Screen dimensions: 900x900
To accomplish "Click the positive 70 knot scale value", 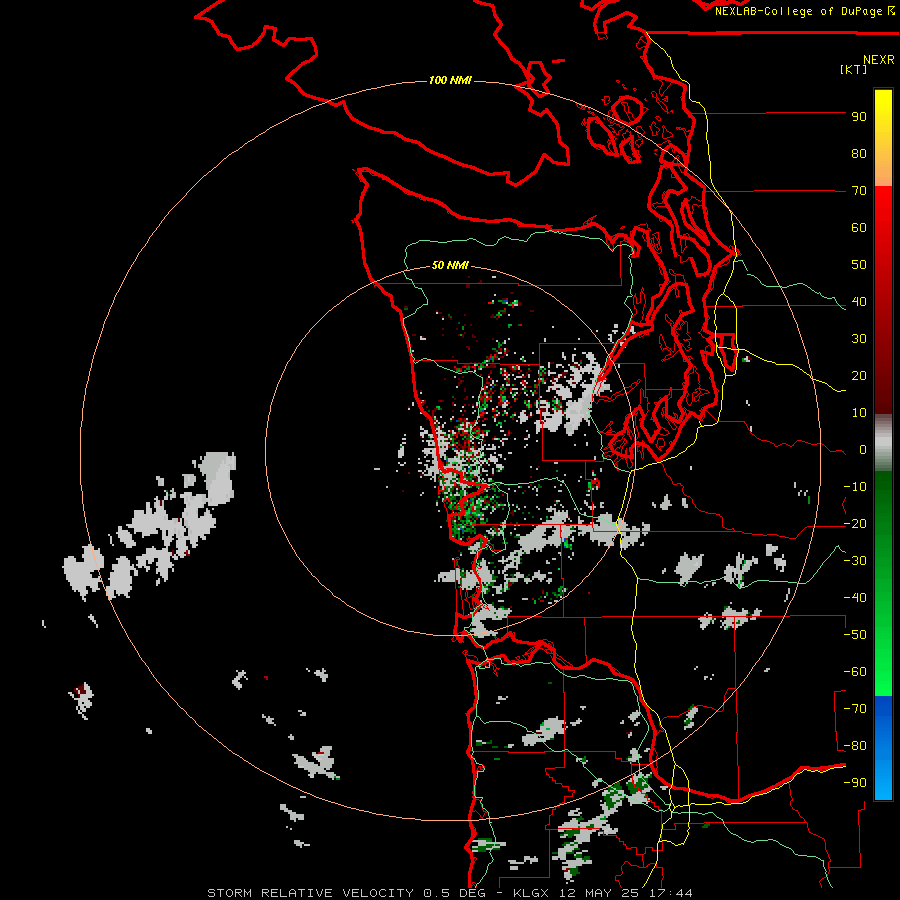I will 859,191.
